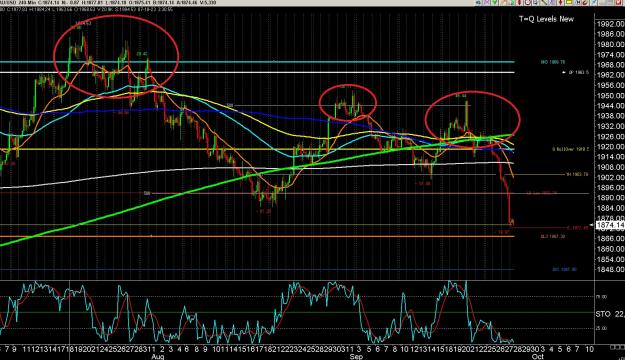
Task: Click the green icon in top toolbar
Action: tap(494, 2)
